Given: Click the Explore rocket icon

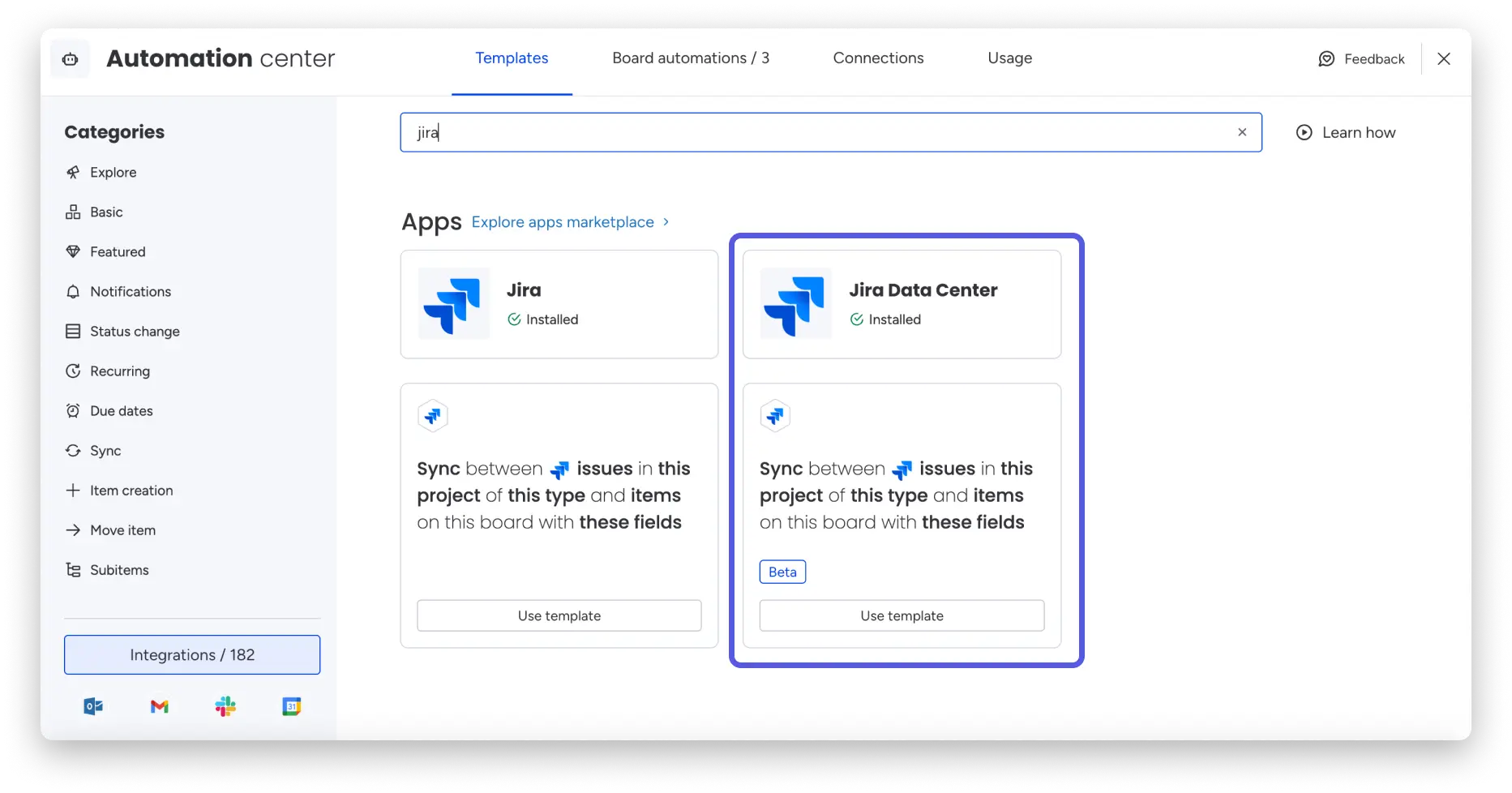Looking at the screenshot, I should click(x=73, y=172).
